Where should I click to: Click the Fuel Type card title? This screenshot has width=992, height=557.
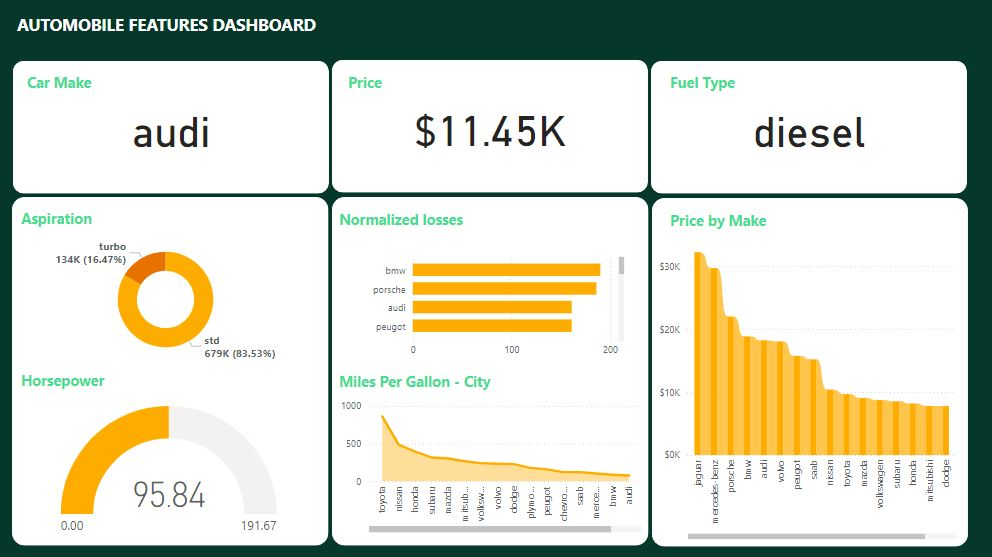pyautogui.click(x=702, y=83)
